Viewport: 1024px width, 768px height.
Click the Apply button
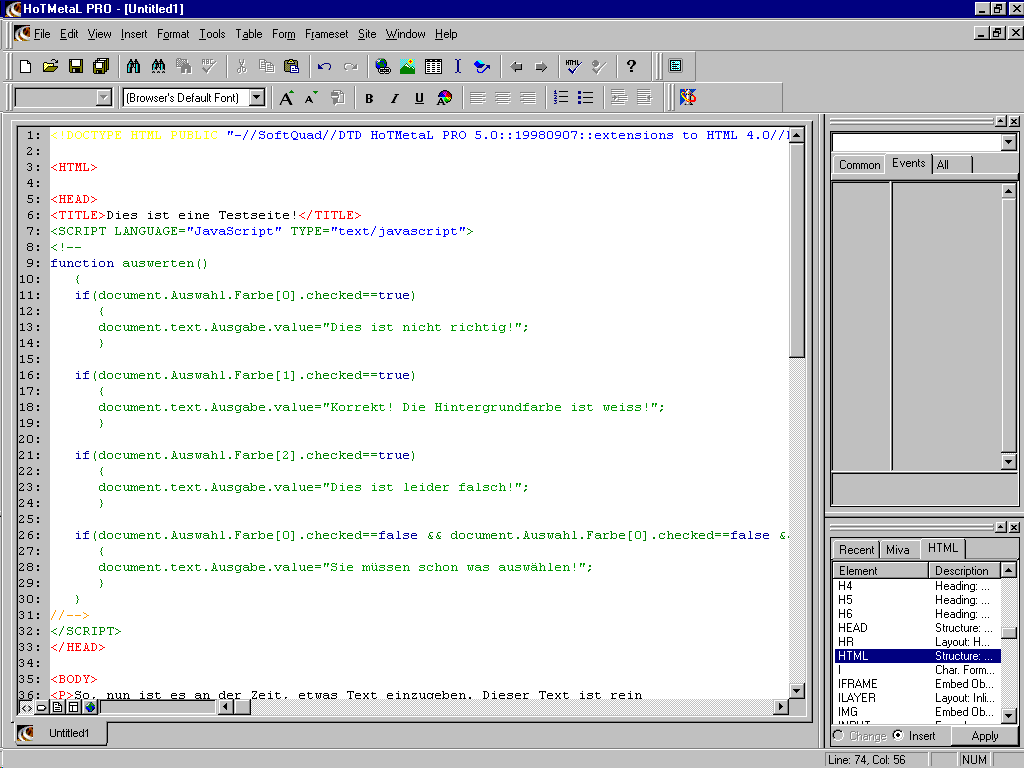[x=985, y=736]
